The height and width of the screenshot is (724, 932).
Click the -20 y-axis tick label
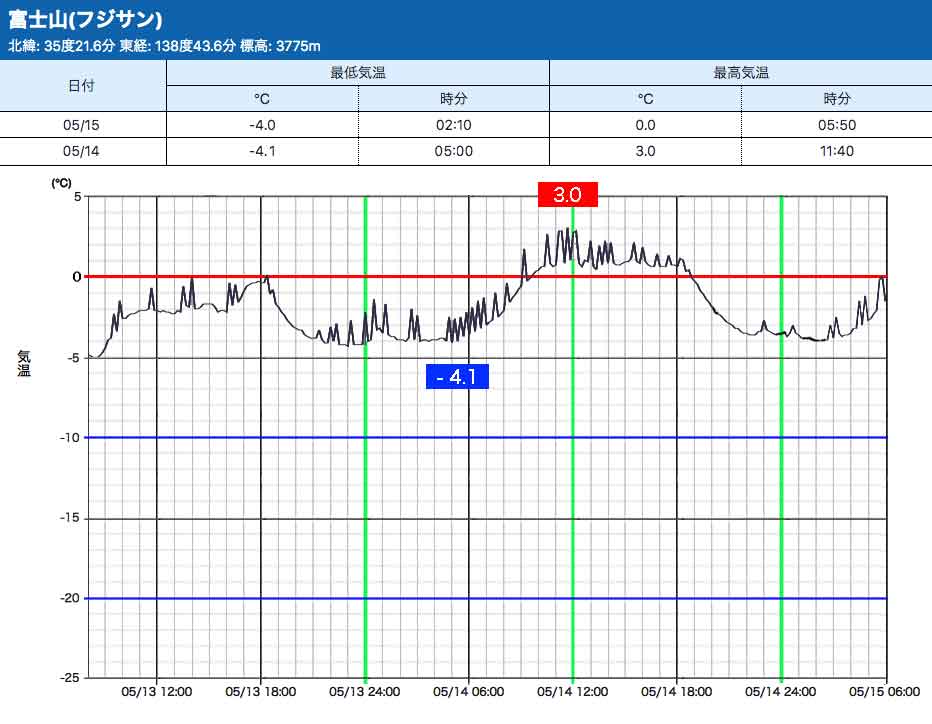pyautogui.click(x=70, y=598)
